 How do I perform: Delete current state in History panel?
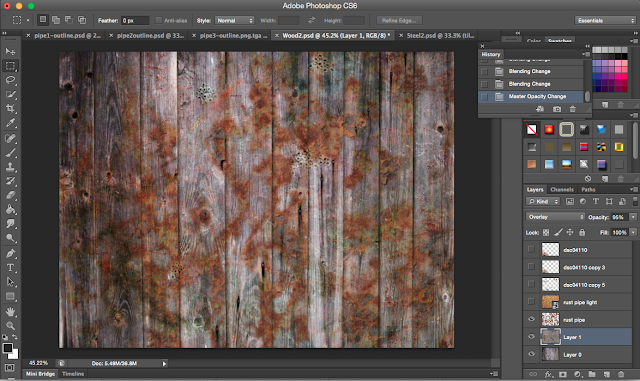573,109
